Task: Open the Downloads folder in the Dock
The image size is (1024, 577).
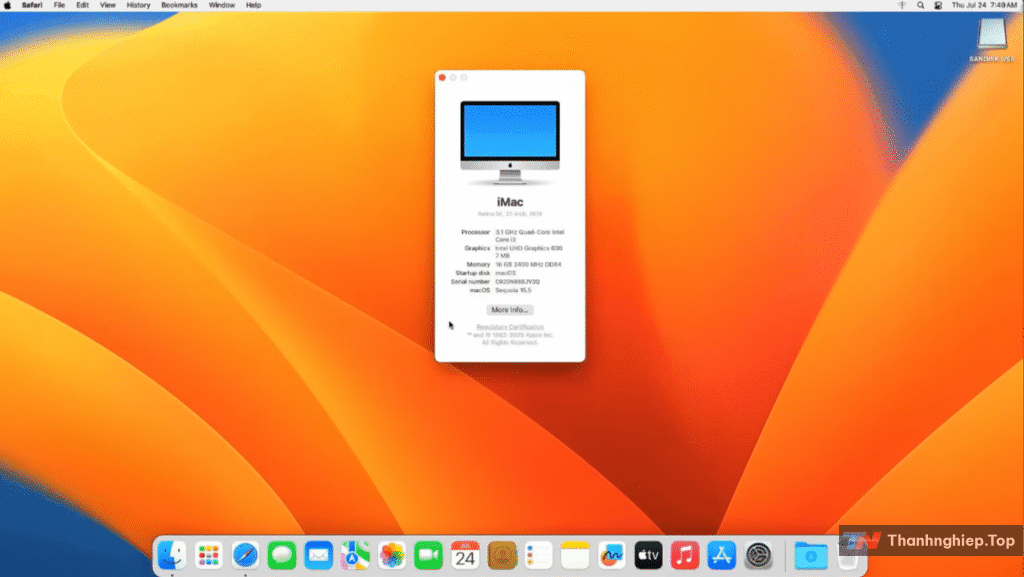Action: click(x=810, y=555)
